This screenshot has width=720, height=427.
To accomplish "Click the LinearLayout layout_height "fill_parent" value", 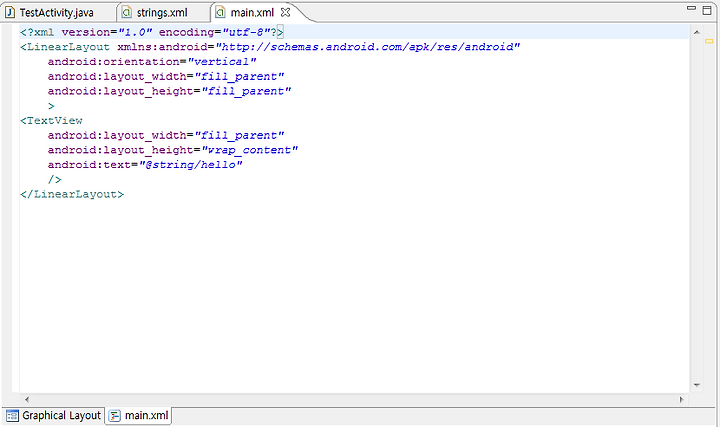I will click(x=247, y=91).
